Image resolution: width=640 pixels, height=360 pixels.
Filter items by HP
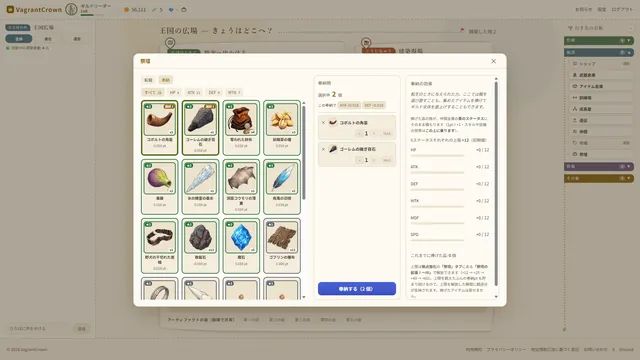coord(174,93)
